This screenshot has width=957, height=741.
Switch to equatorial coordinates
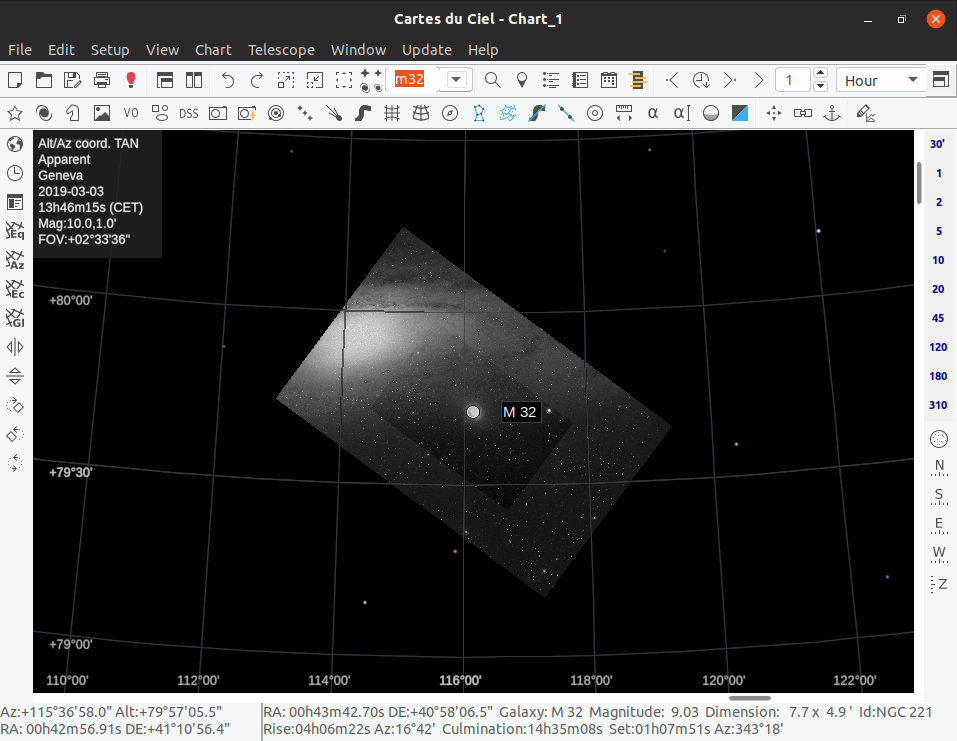[x=15, y=230]
